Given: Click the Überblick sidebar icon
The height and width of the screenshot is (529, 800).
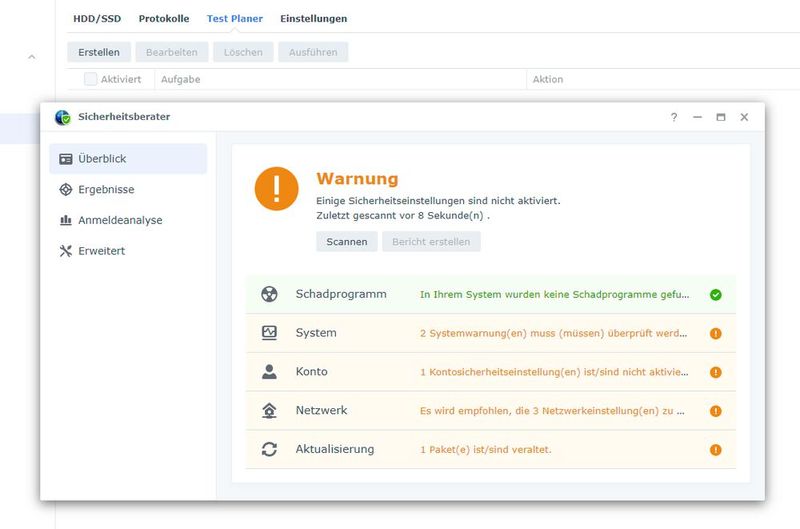Looking at the screenshot, I should [x=66, y=159].
